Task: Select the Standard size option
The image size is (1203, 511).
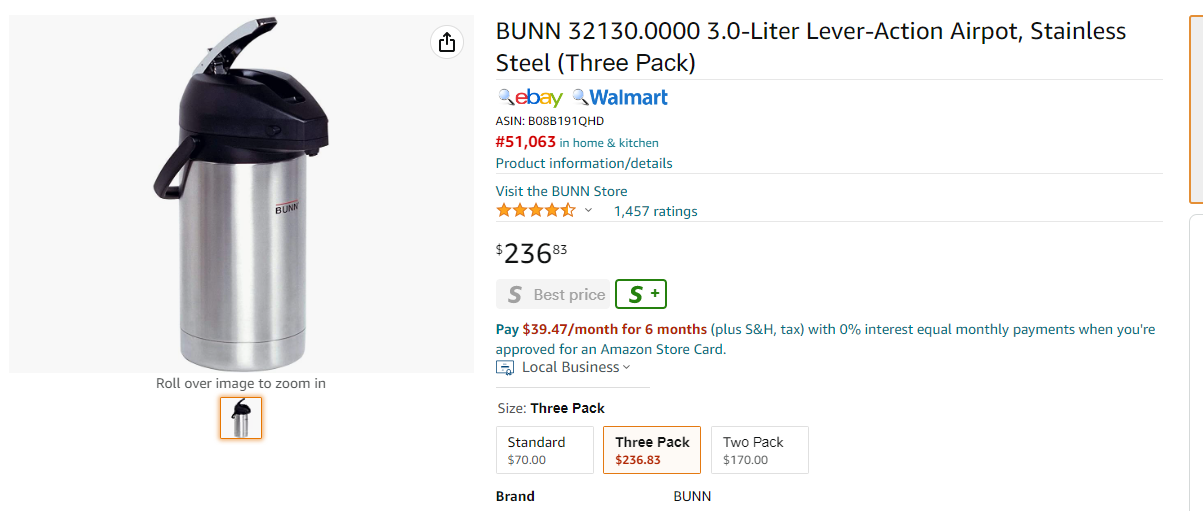Action: 545,450
